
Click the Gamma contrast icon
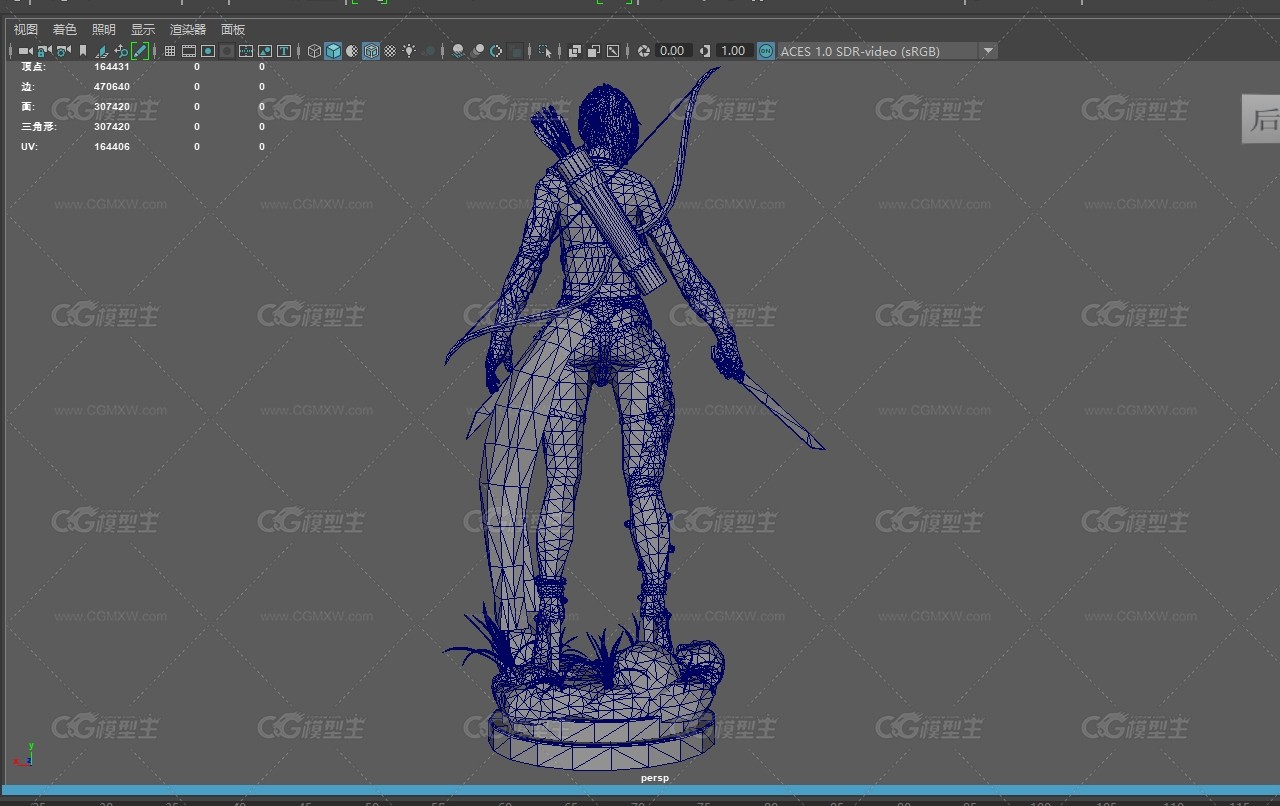(706, 51)
